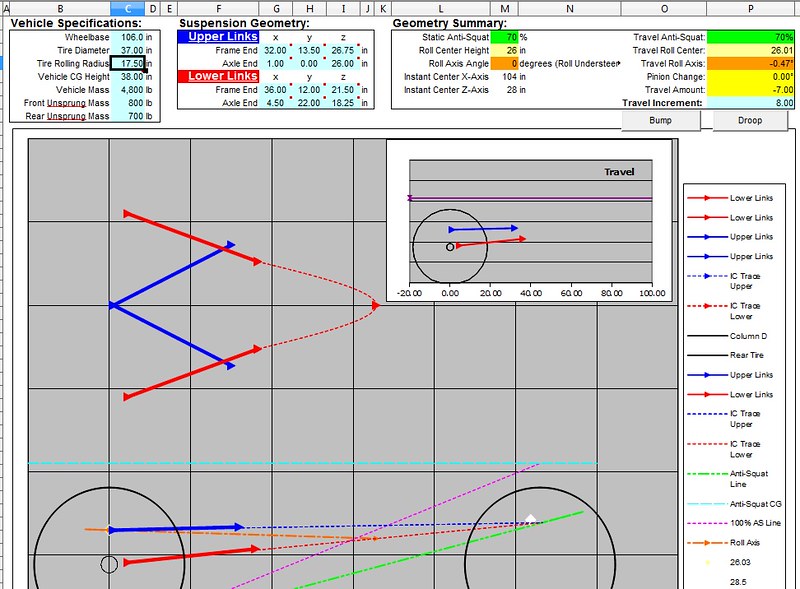The width and height of the screenshot is (800, 589).
Task: Select the column C header
Action: click(128, 8)
